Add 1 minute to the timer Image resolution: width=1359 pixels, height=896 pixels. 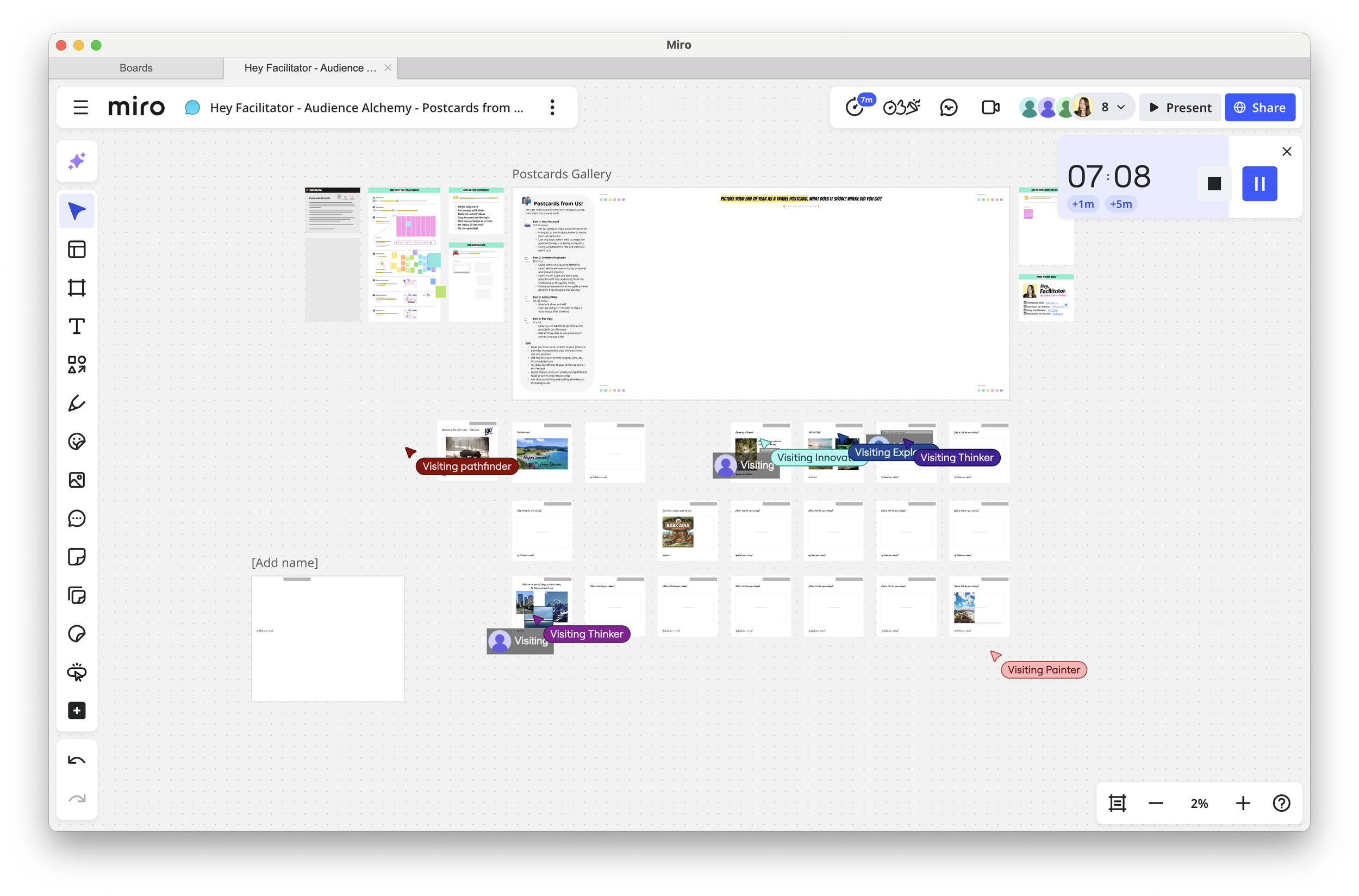point(1082,204)
